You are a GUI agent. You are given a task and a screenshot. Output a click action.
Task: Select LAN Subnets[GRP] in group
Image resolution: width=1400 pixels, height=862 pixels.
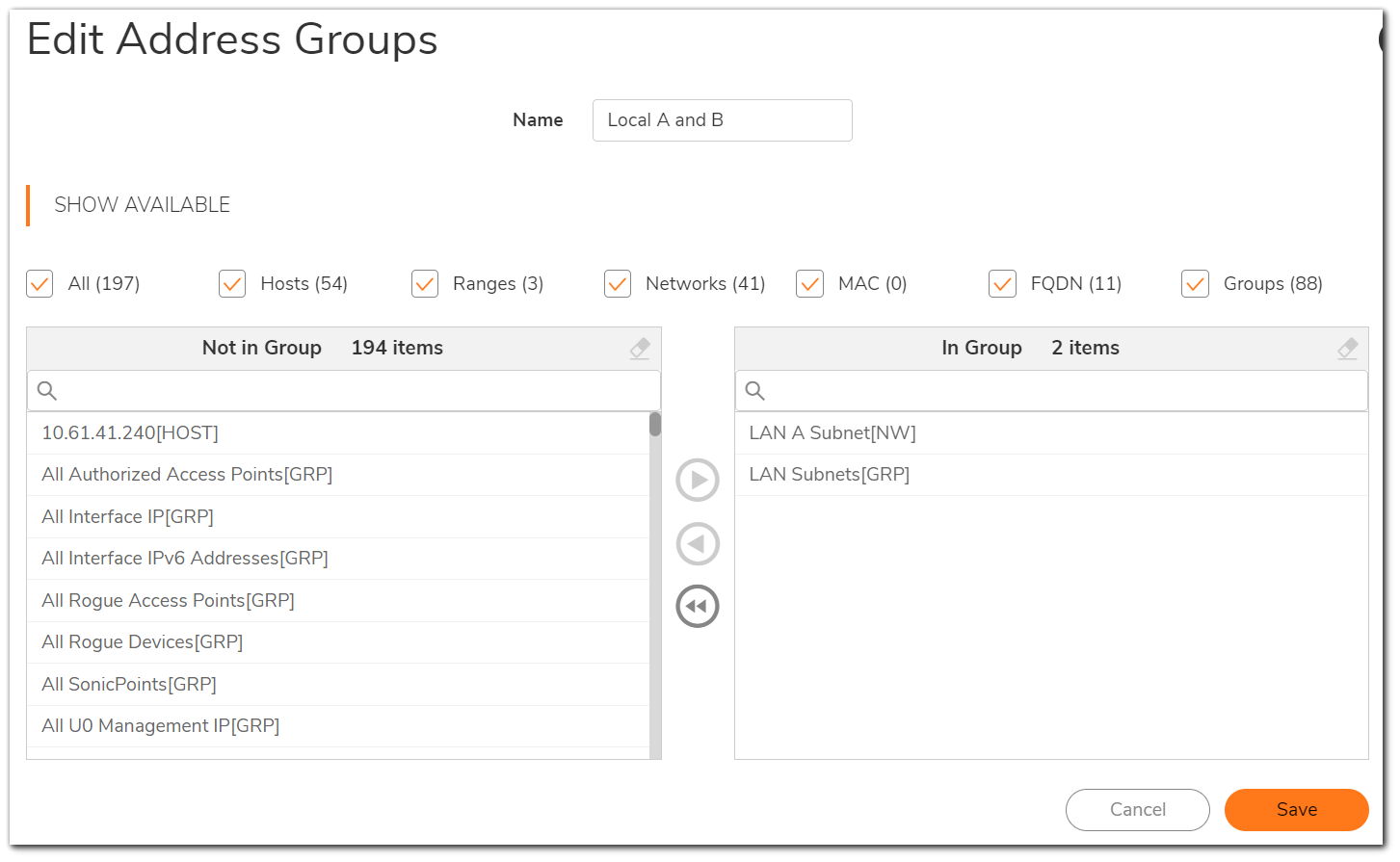[1051, 475]
